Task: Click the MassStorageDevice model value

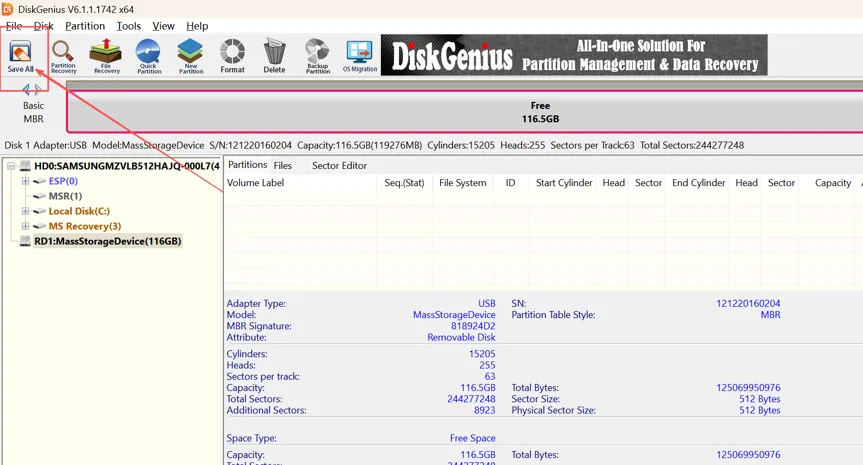Action: point(454,315)
